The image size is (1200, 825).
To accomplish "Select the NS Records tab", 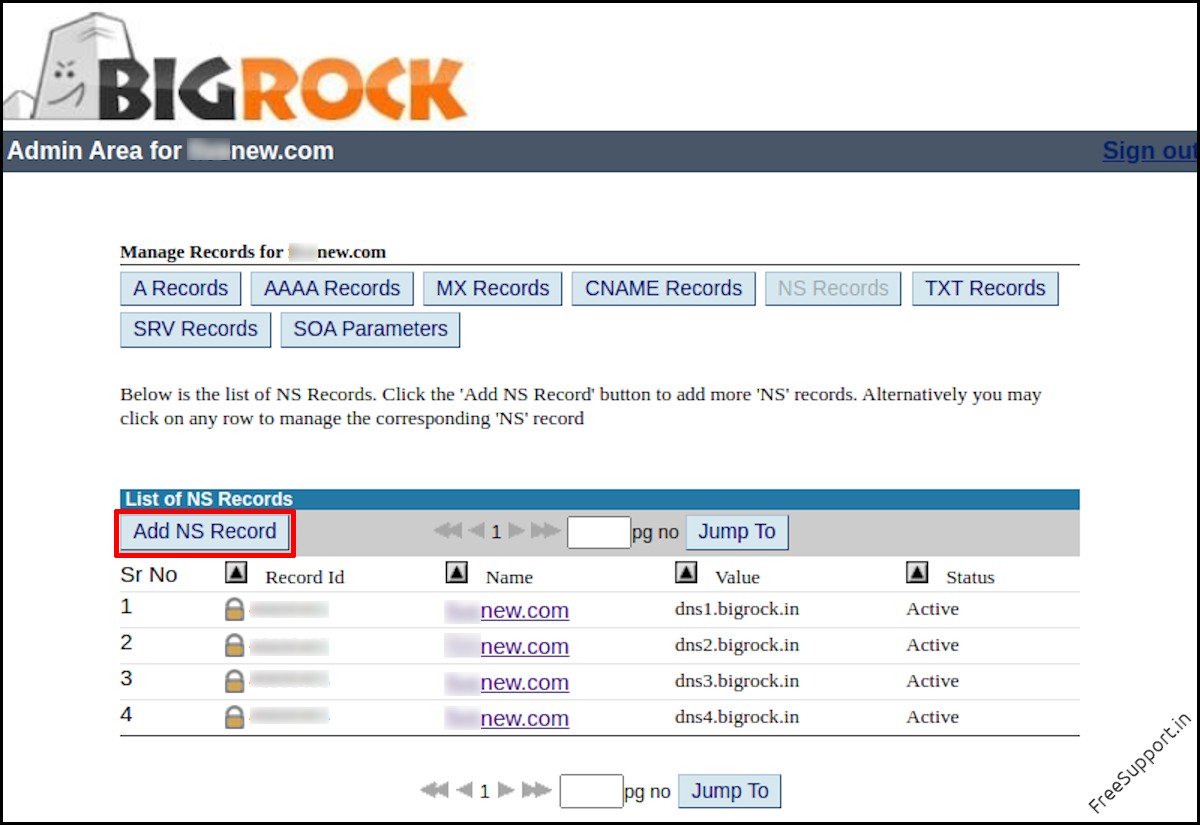I will click(833, 289).
